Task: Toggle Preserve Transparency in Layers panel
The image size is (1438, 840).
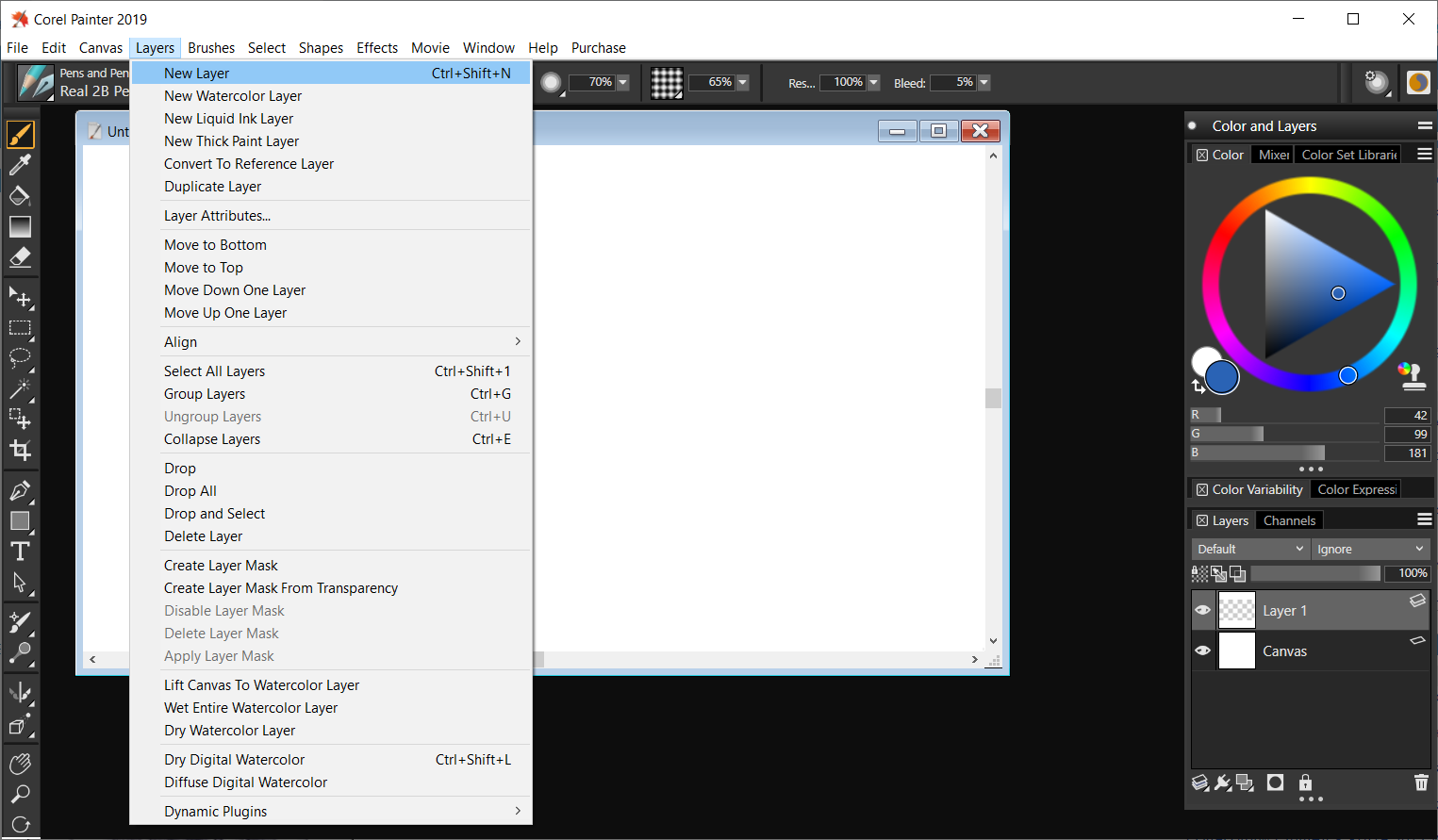Action: pos(1199,573)
